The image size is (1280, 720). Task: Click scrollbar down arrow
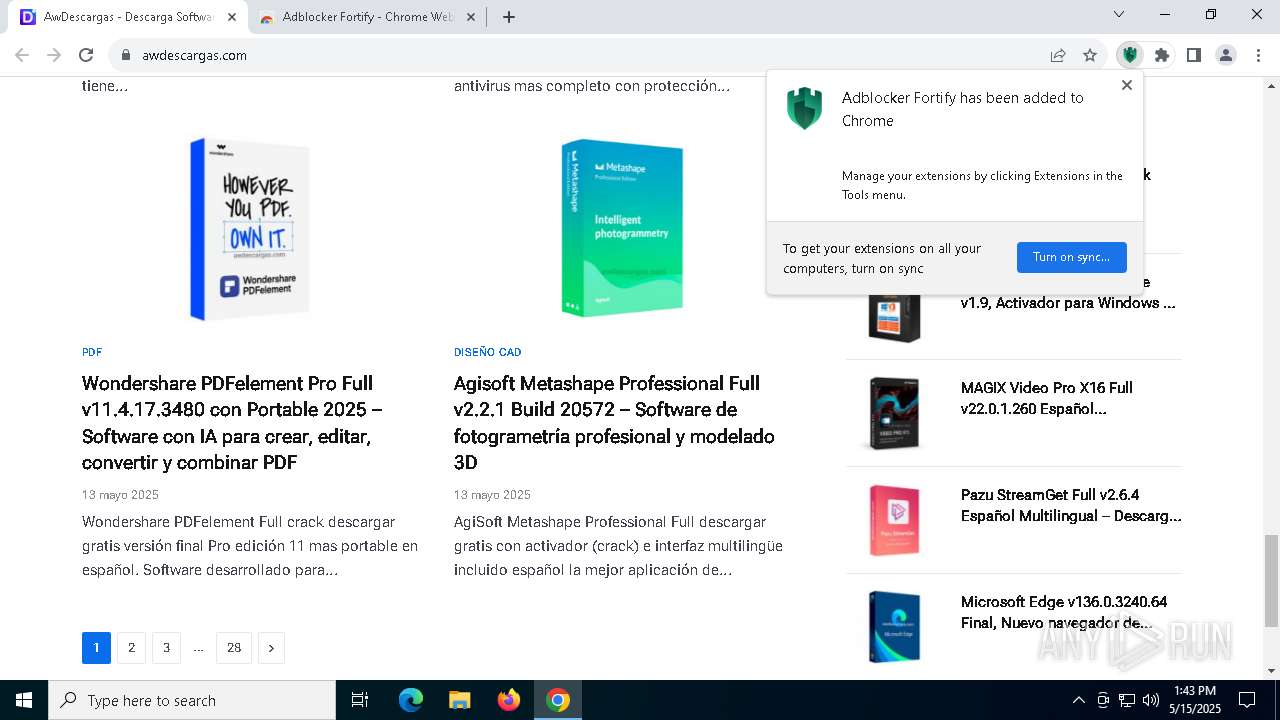tap(1271, 671)
